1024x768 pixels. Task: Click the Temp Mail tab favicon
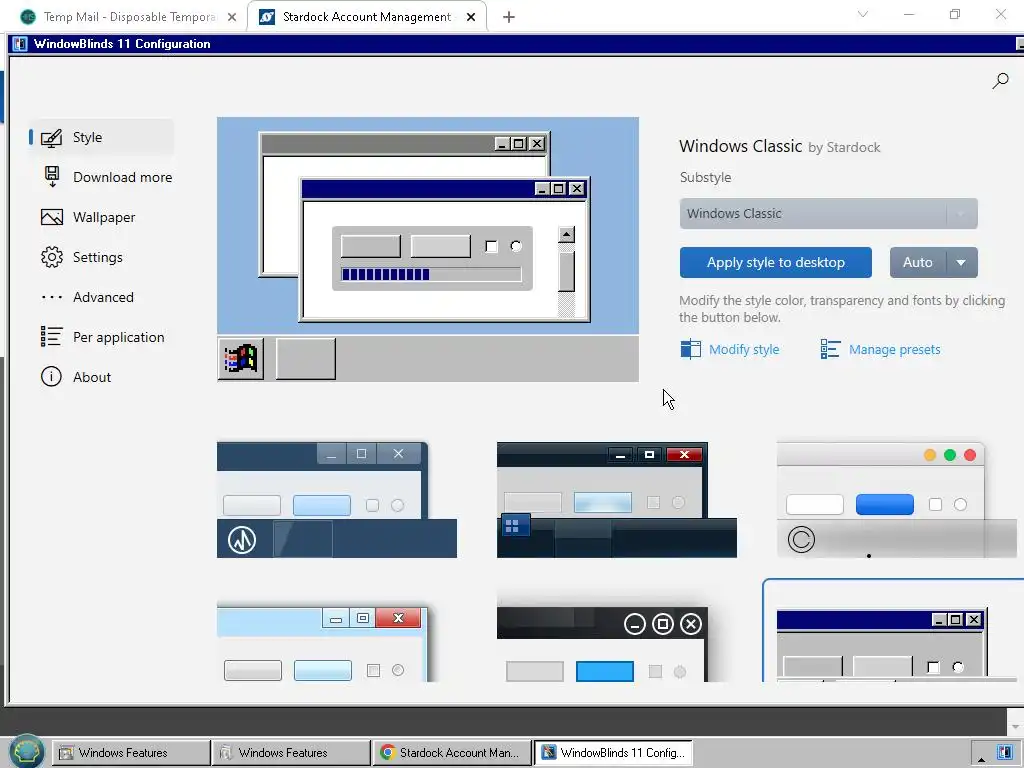tap(28, 17)
